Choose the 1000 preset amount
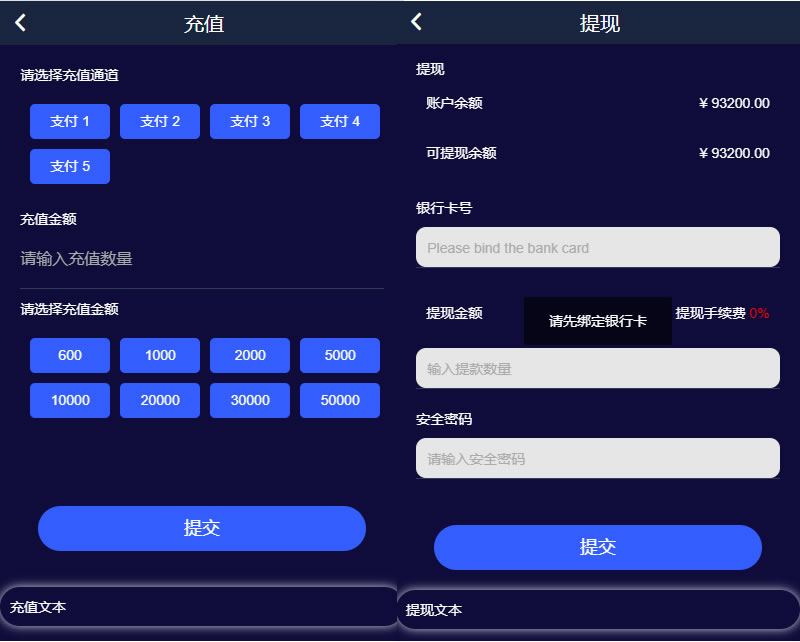 (160, 355)
